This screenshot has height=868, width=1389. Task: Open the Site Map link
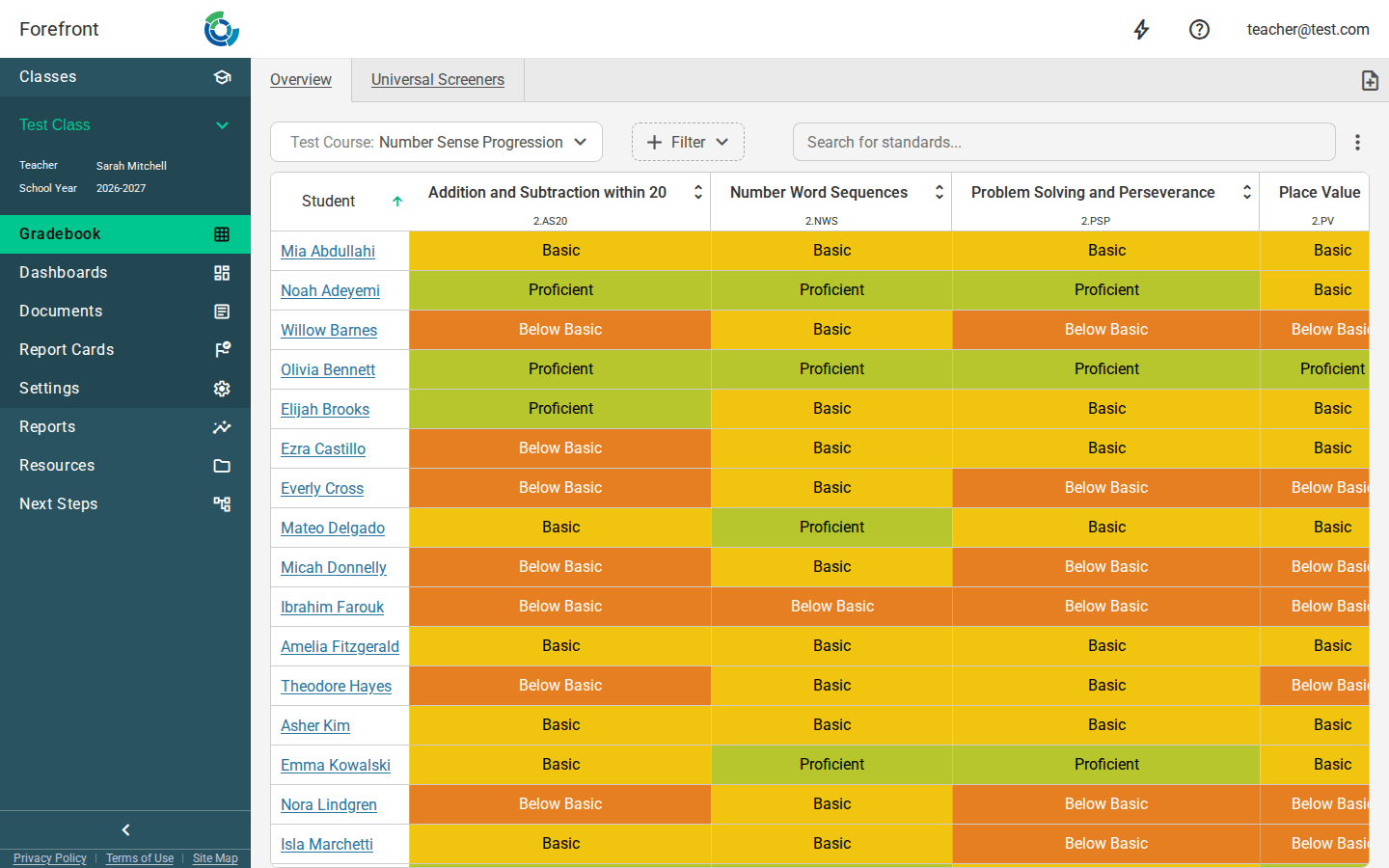(215, 858)
